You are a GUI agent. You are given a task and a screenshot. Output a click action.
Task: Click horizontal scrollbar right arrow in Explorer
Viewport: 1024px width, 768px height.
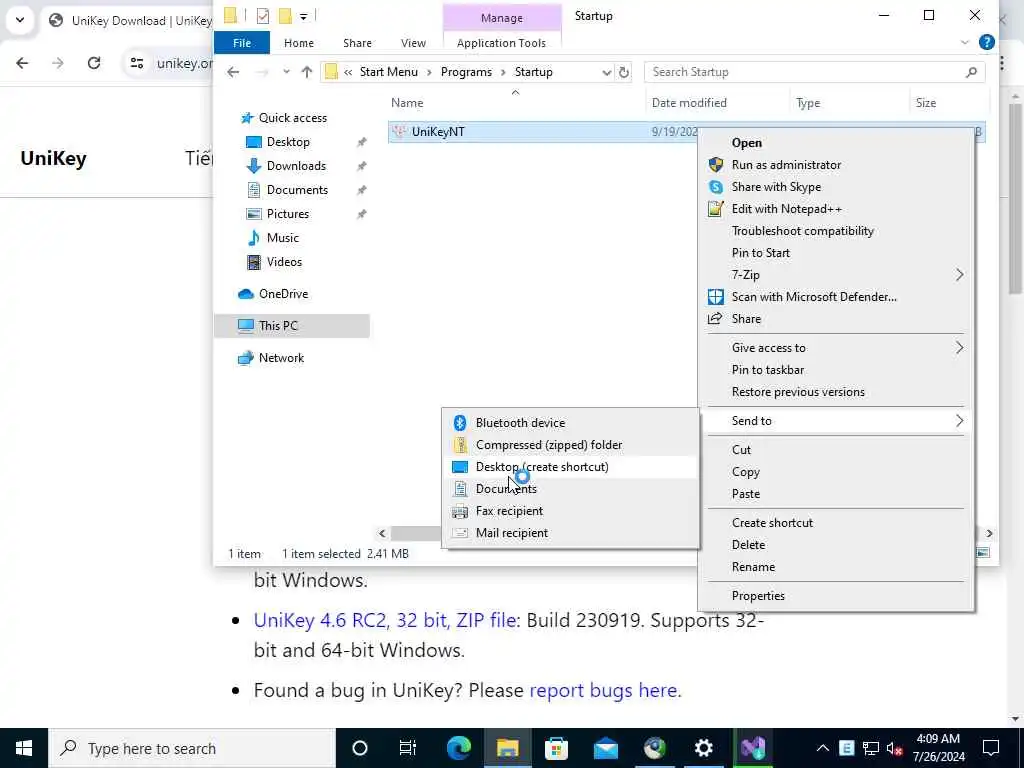(989, 534)
